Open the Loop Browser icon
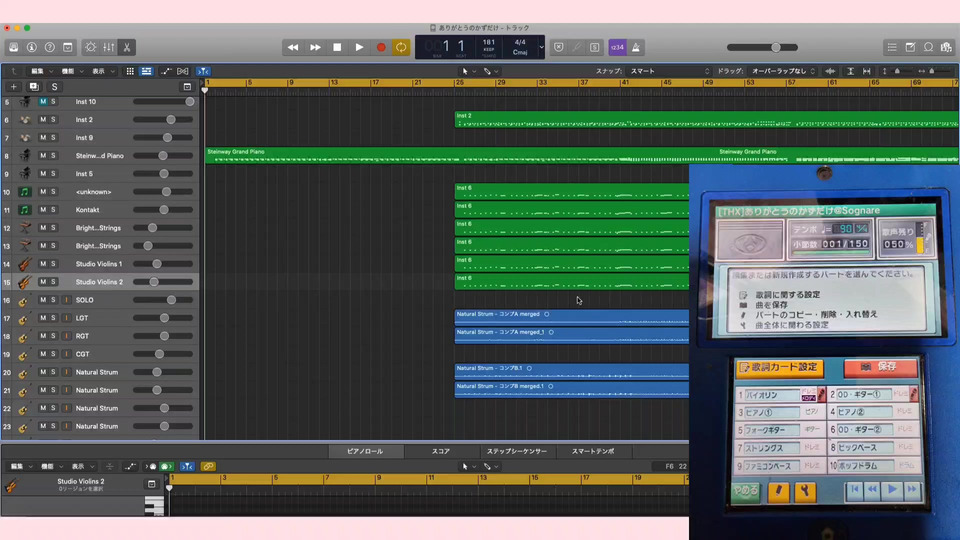 pos(929,47)
